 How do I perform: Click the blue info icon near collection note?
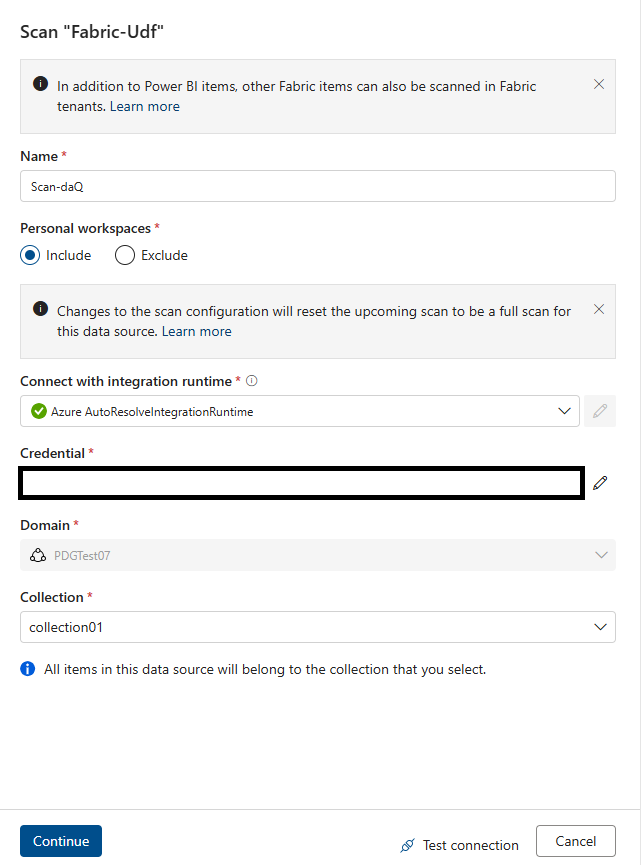(x=28, y=669)
